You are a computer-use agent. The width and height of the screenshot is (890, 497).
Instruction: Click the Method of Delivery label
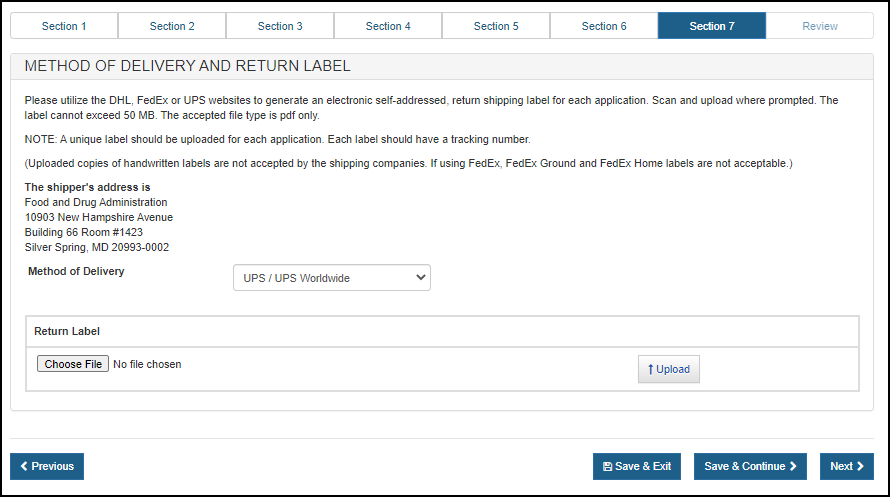click(76, 271)
